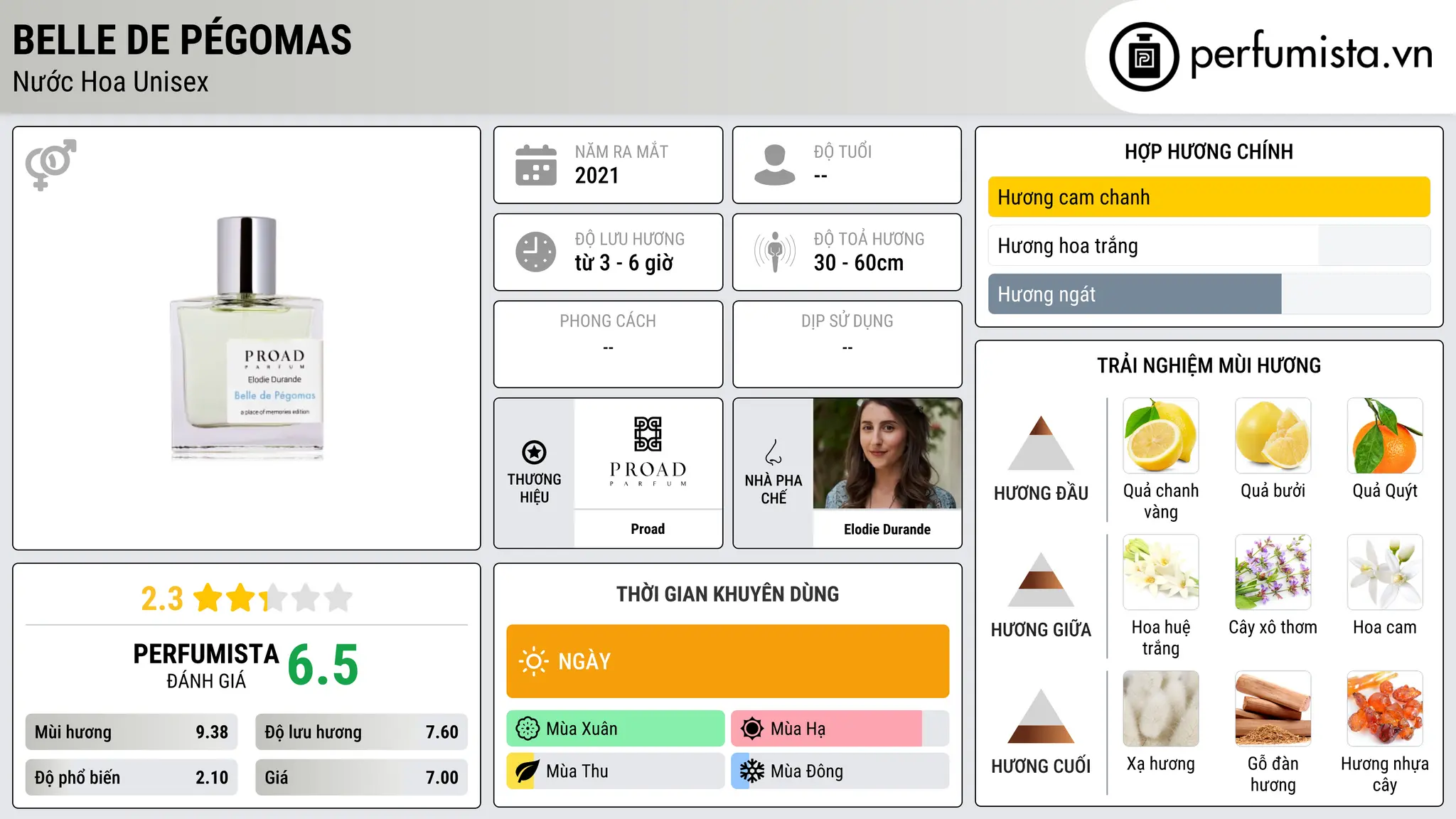1456x819 pixels.
Task: Click the star badge brand icon
Action: [x=534, y=452]
